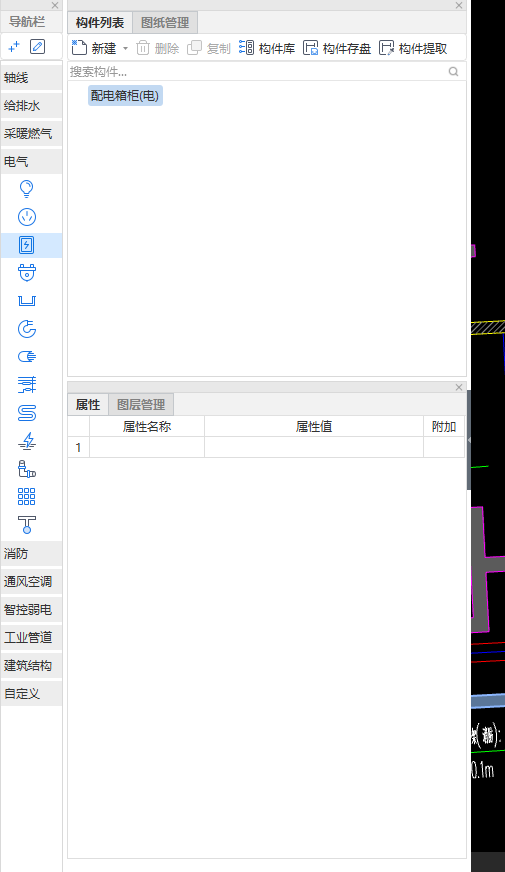This screenshot has height=872, width=505.
Task: Switch to the 图纸管理 tab
Action: click(165, 23)
